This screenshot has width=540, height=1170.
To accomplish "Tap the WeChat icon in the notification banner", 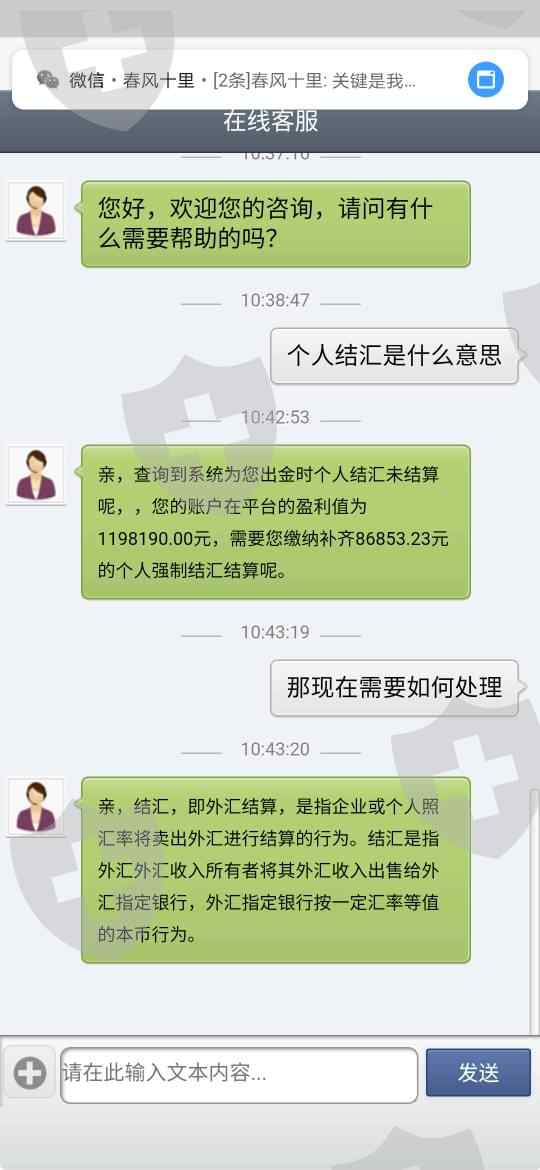I will (48, 80).
